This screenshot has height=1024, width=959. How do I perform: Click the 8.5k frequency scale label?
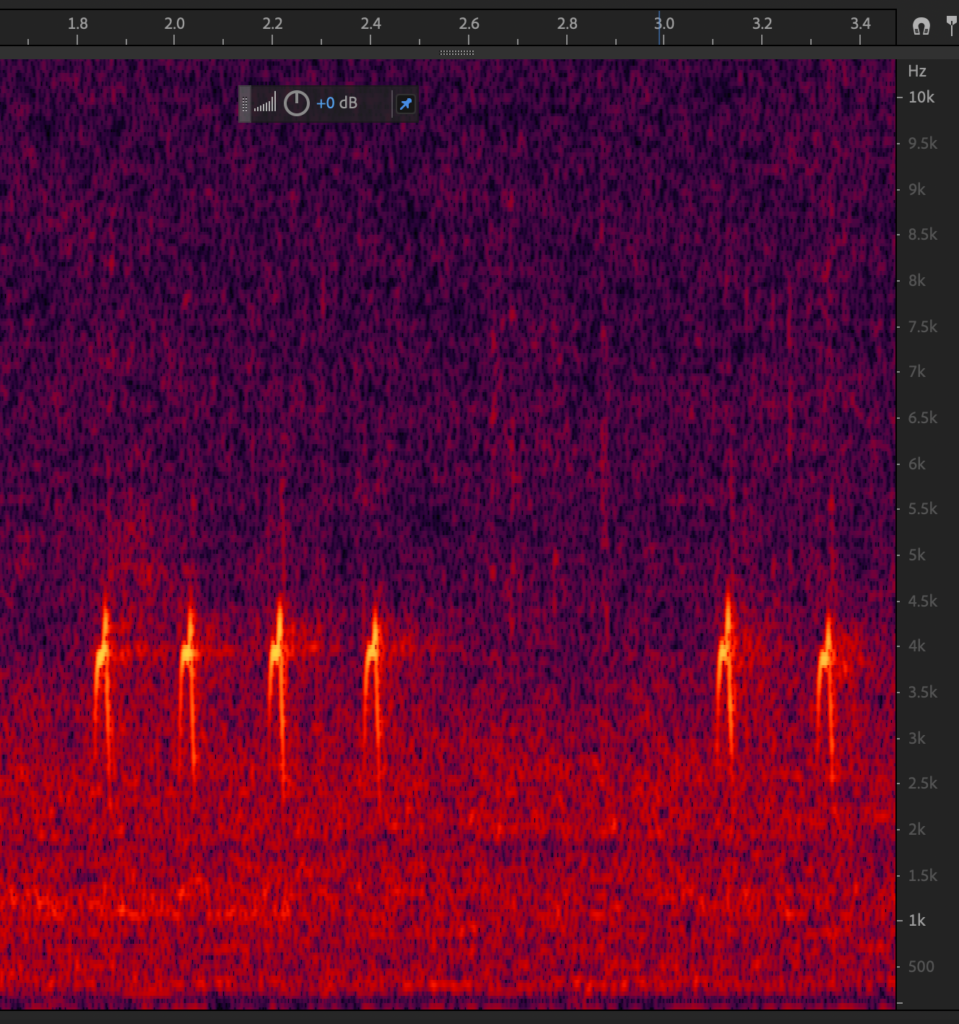922,234
